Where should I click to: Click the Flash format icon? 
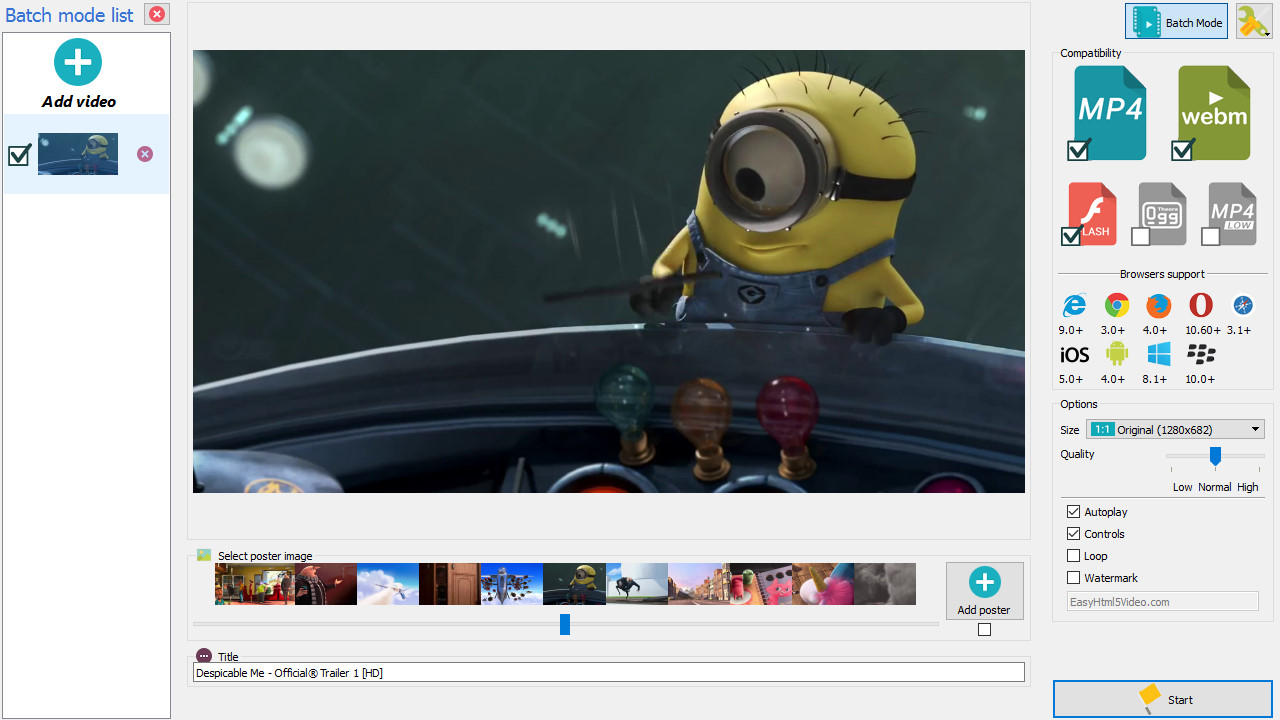1092,212
